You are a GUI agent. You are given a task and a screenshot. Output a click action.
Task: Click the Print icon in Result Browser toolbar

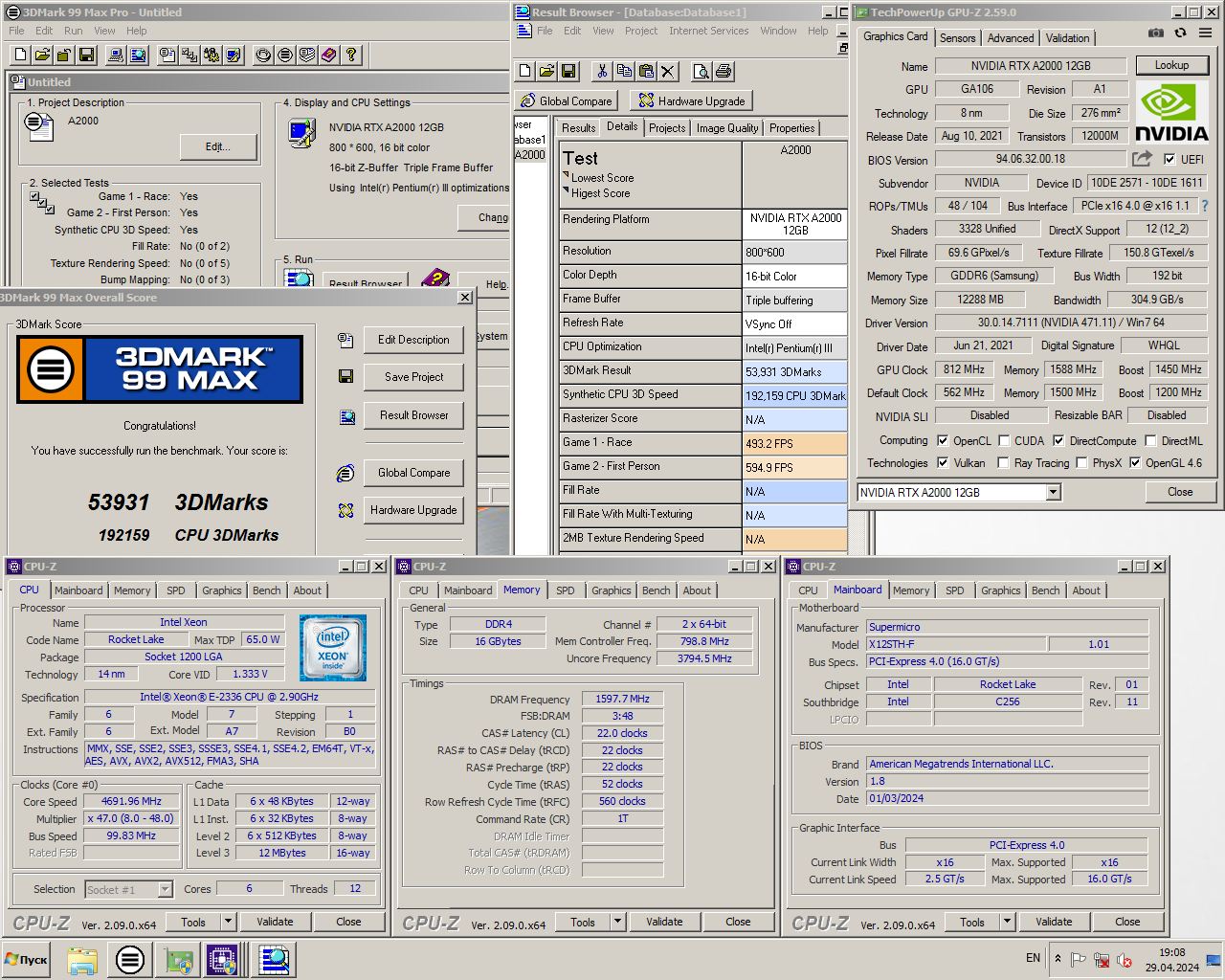(724, 71)
